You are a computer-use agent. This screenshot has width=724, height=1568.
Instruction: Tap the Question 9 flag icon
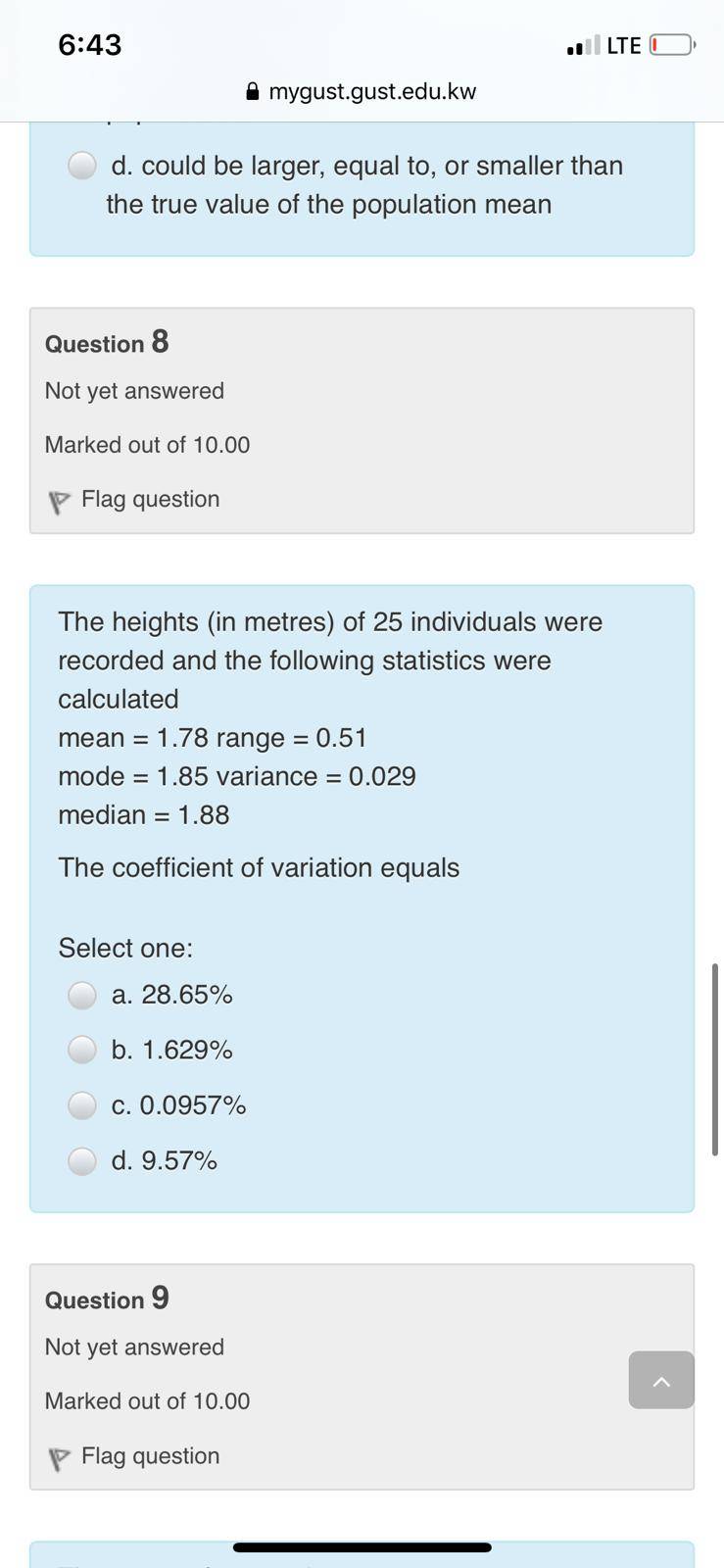click(x=59, y=1458)
